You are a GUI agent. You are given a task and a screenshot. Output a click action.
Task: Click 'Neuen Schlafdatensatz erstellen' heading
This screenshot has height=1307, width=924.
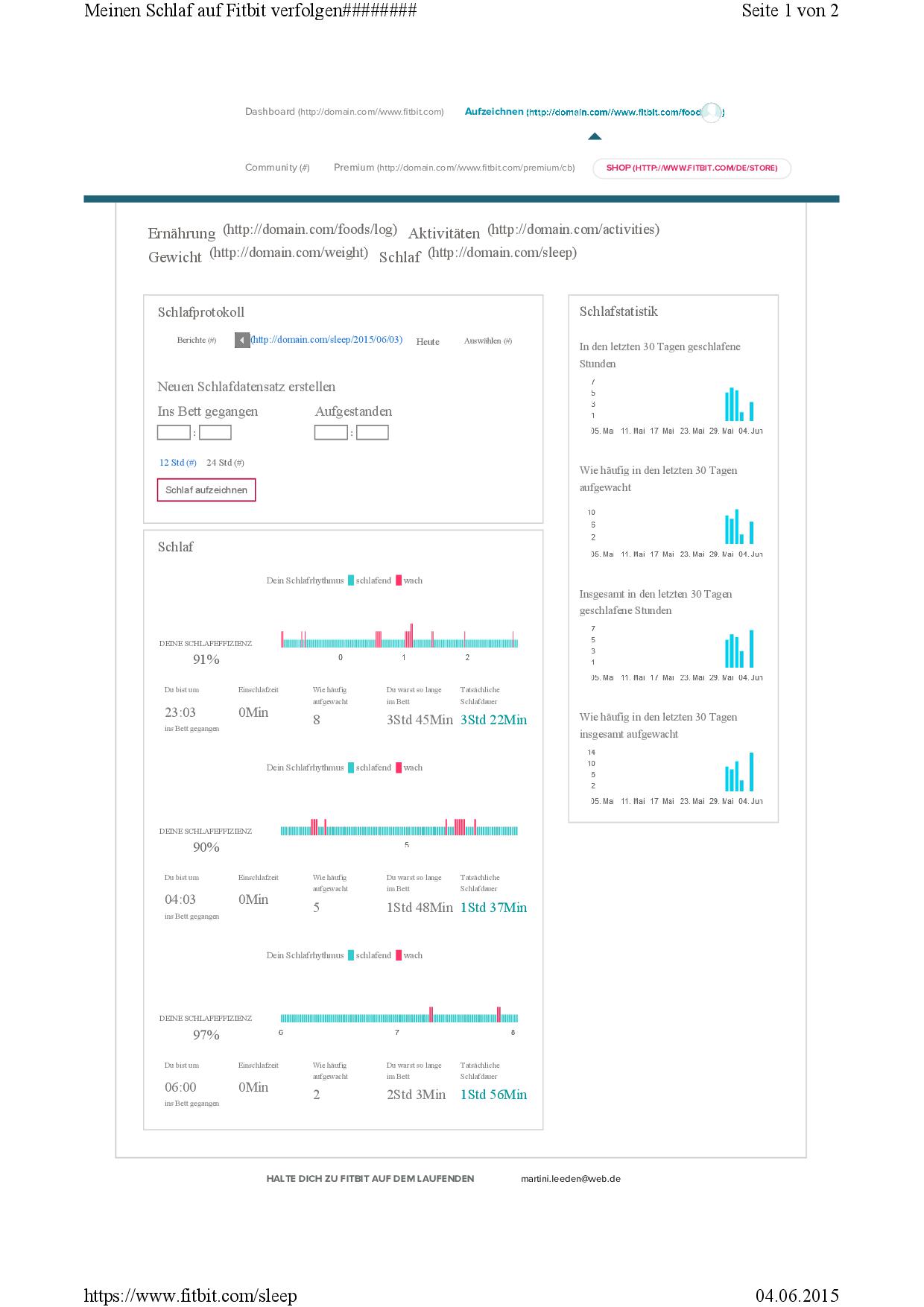click(x=247, y=387)
